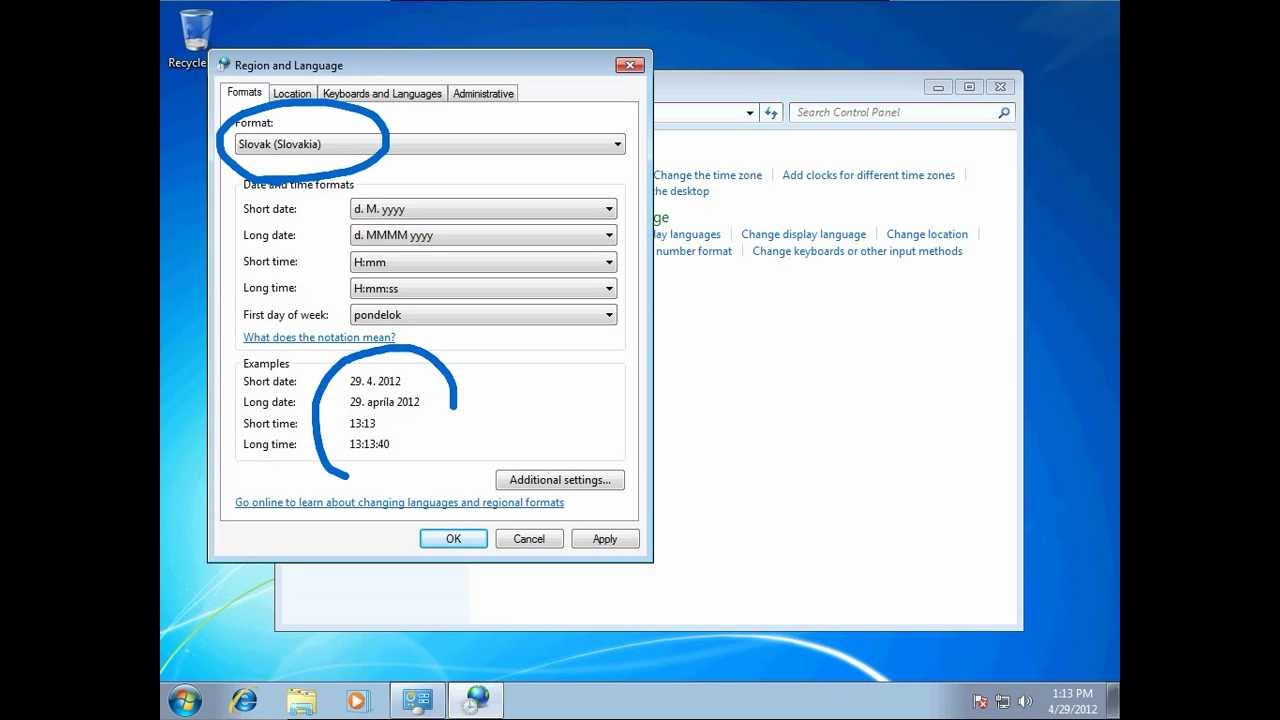Click 'Change keyboards or other input methods' link
This screenshot has height=720, width=1280.
click(x=857, y=252)
